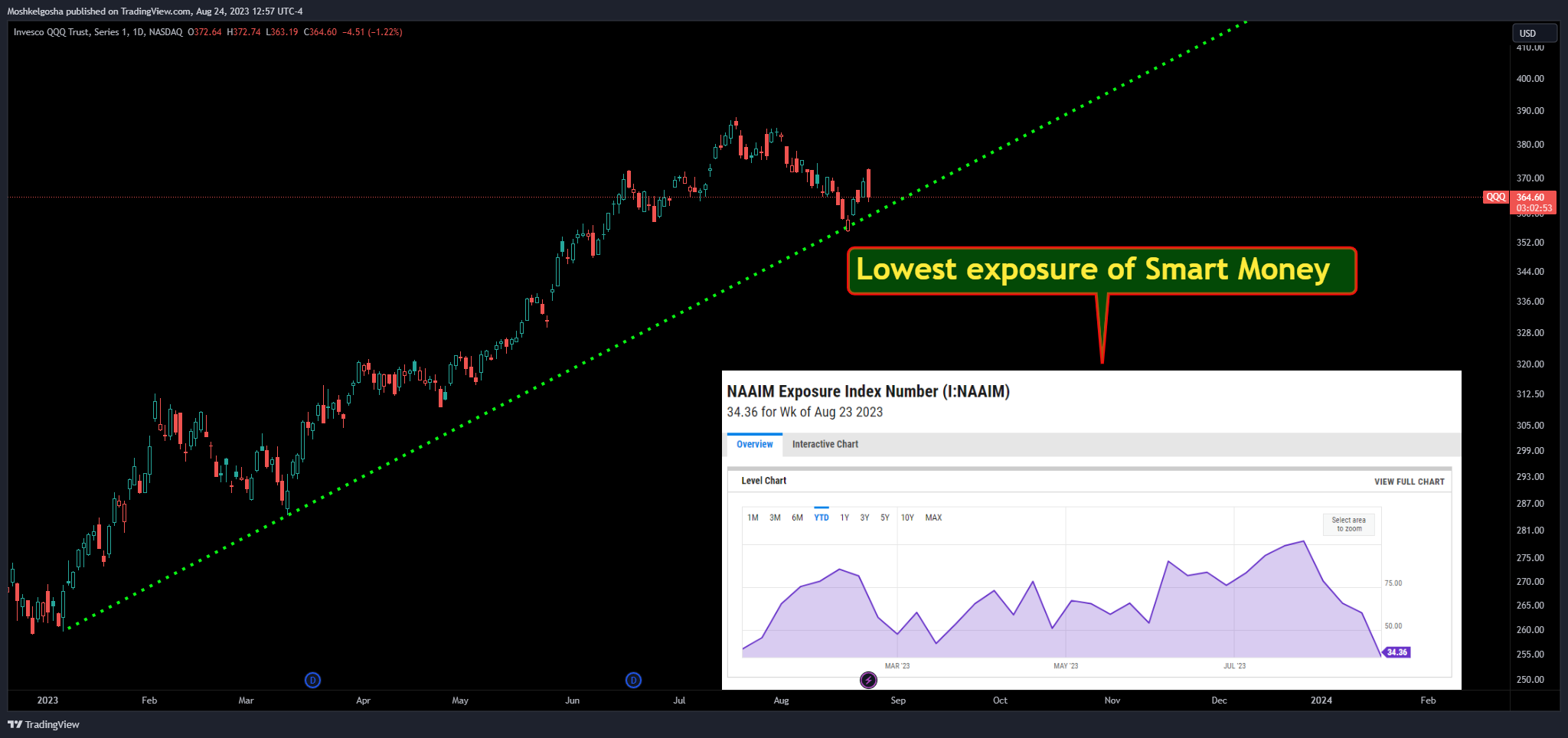The width and height of the screenshot is (1568, 738).
Task: Click the MAR '23 label in NAAIM chart
Action: (x=897, y=666)
